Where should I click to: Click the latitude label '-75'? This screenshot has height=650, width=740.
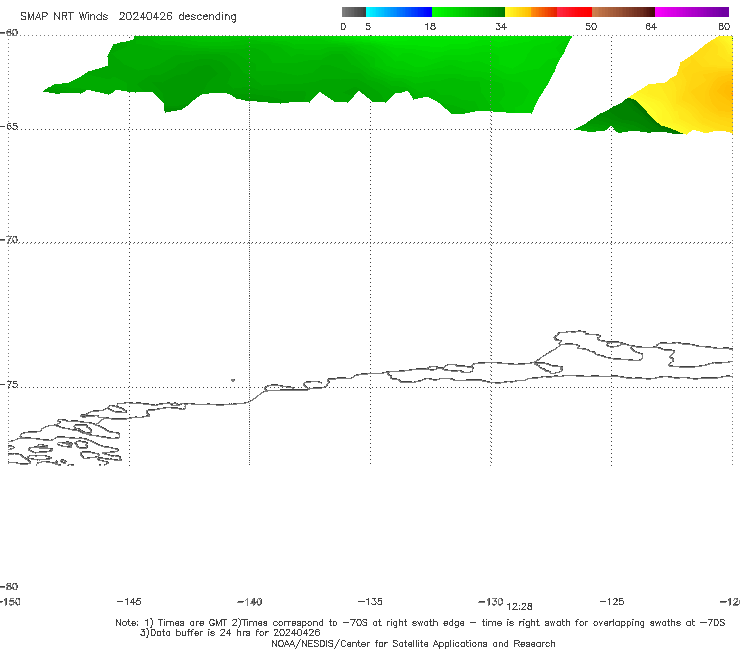click(9, 385)
